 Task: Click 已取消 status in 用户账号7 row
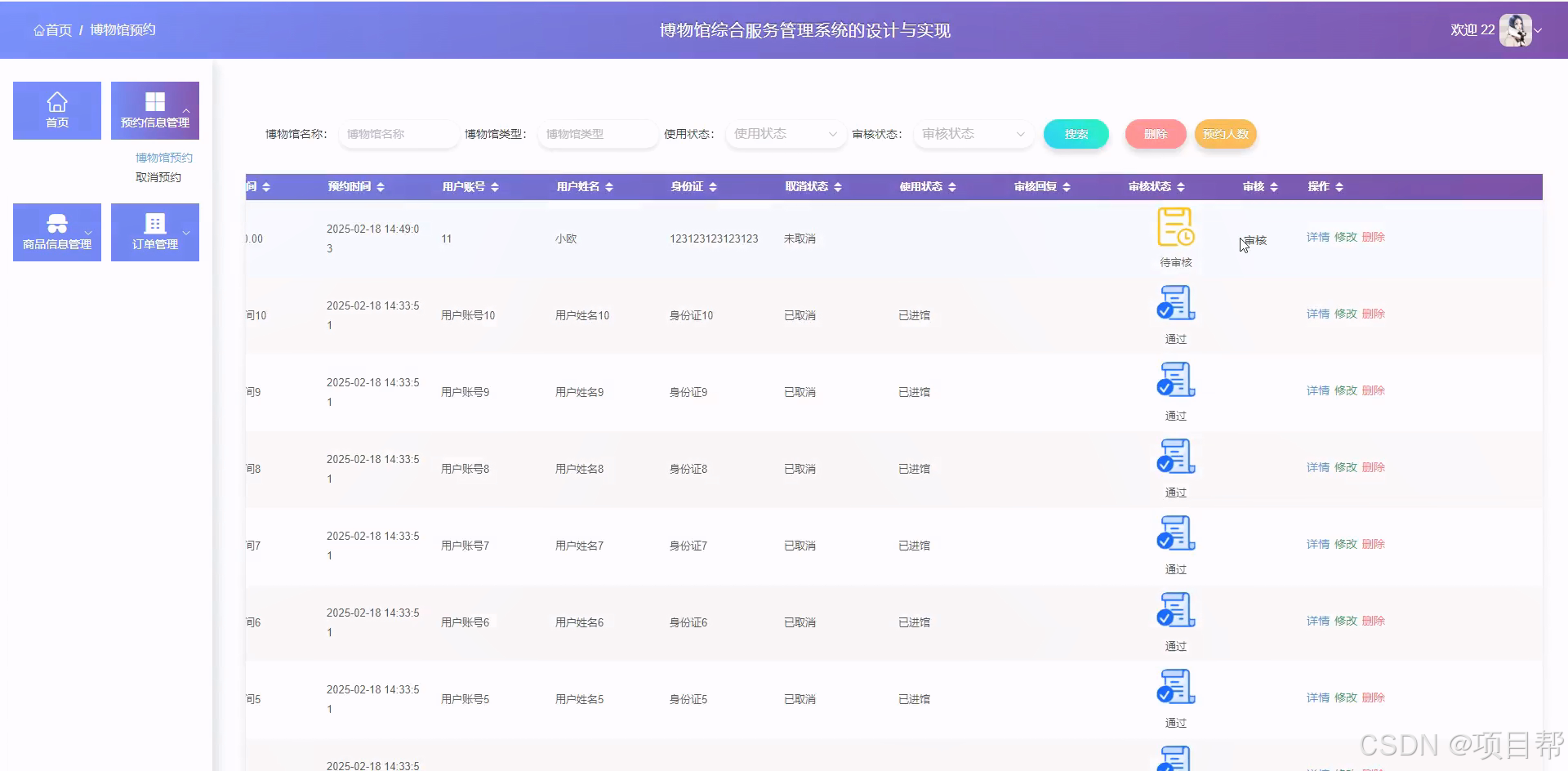(800, 546)
